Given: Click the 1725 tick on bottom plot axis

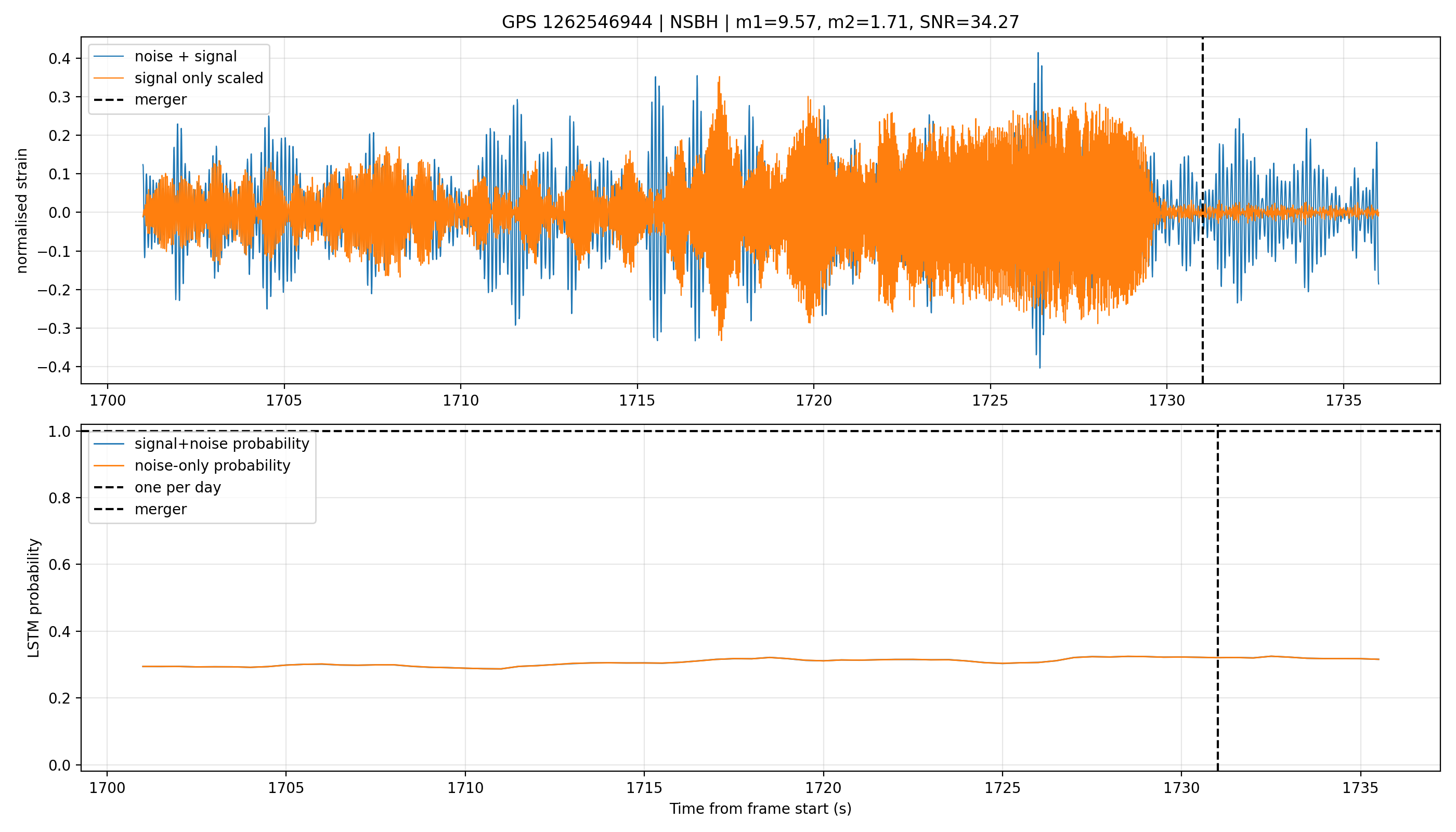Looking at the screenshot, I should (1002, 788).
